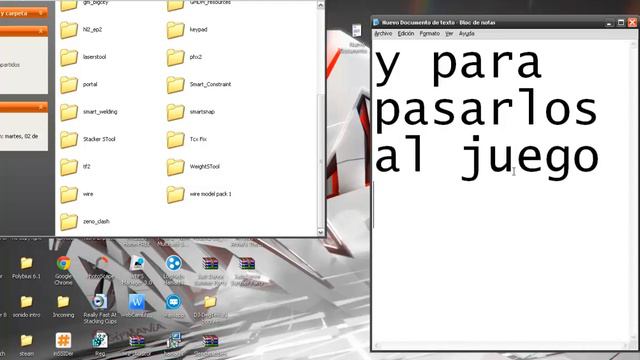Select the Incoming desktop folder

(x=63, y=307)
